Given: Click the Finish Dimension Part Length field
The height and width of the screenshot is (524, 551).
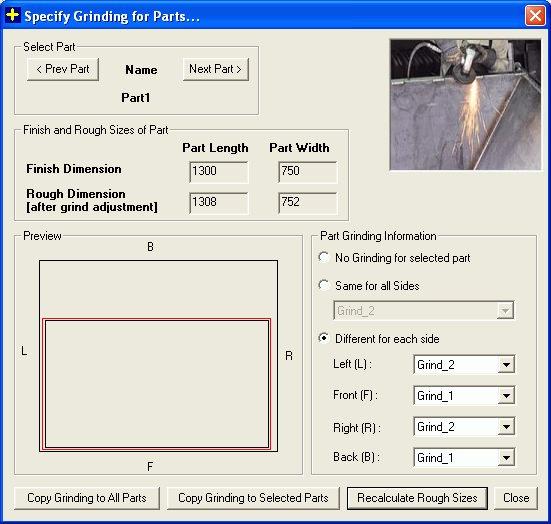Looking at the screenshot, I should [x=219, y=172].
